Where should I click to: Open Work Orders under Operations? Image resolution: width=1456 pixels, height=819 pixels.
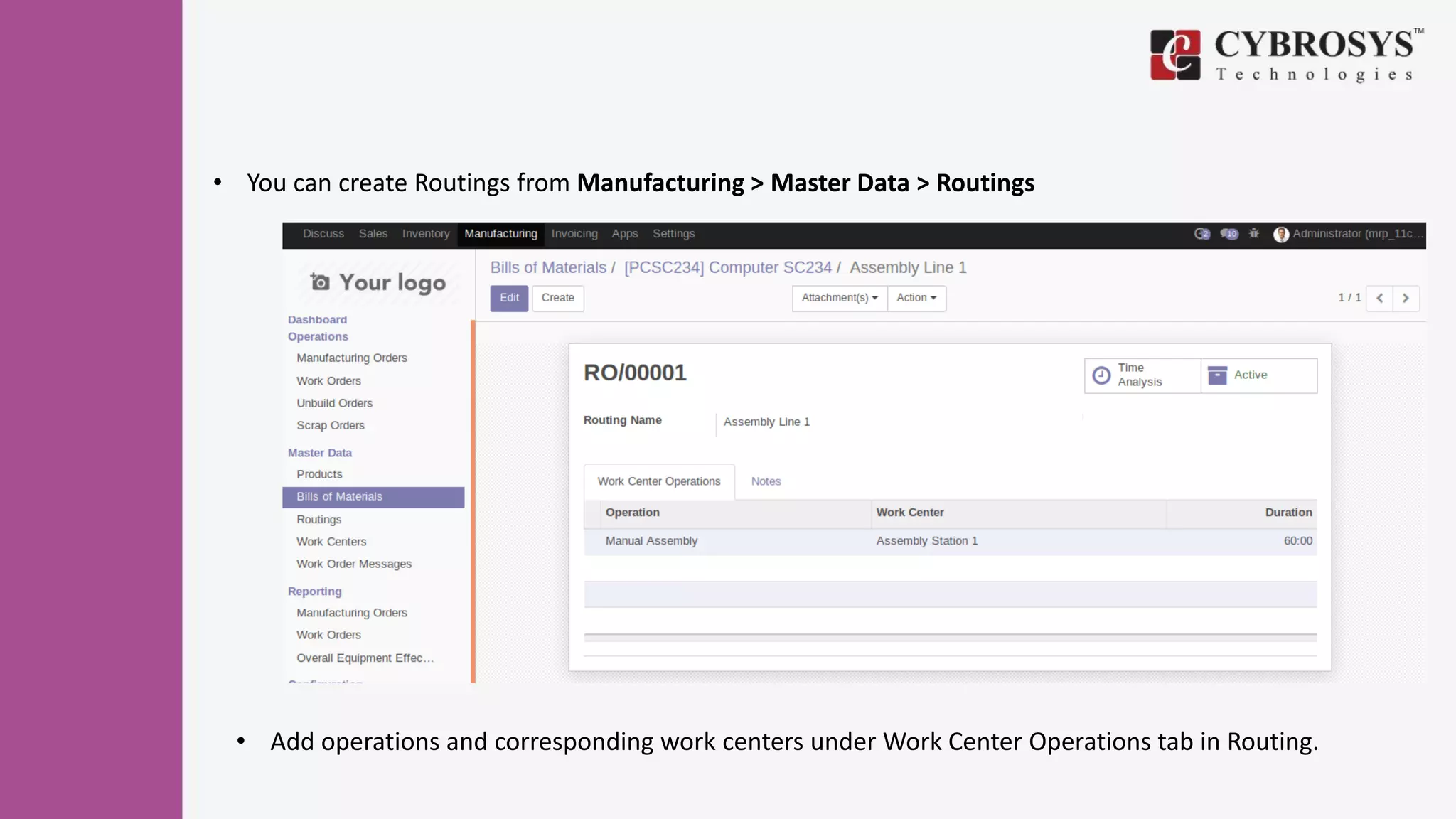coord(328,381)
